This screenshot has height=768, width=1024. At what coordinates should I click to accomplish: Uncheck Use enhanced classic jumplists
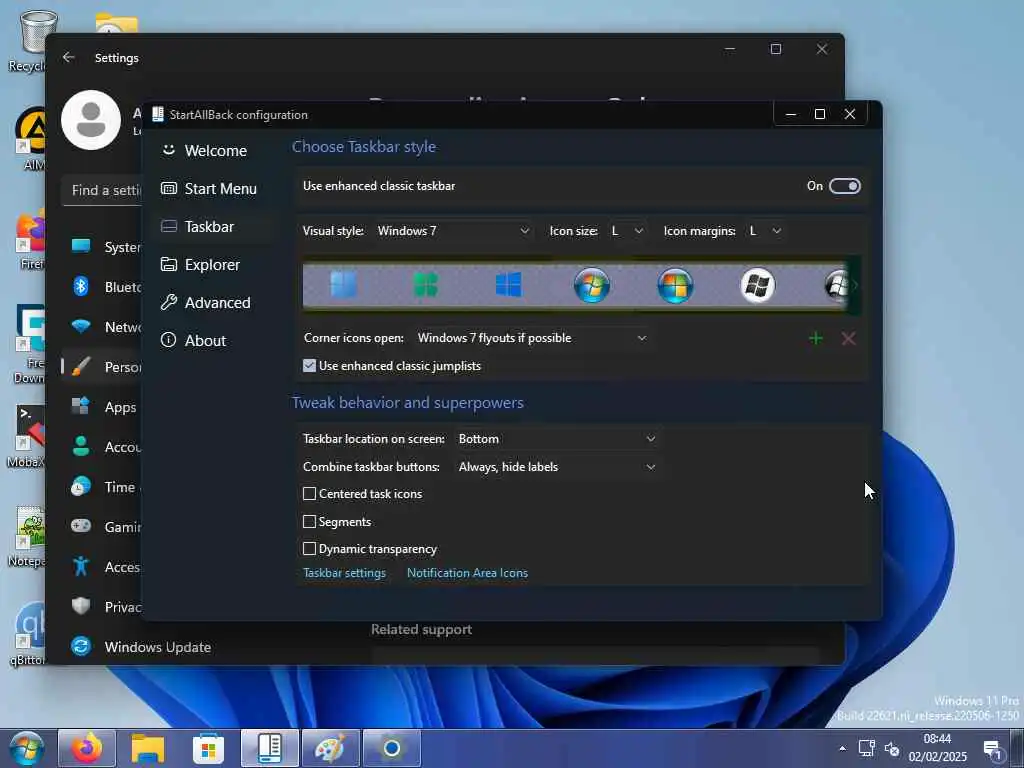click(x=310, y=366)
